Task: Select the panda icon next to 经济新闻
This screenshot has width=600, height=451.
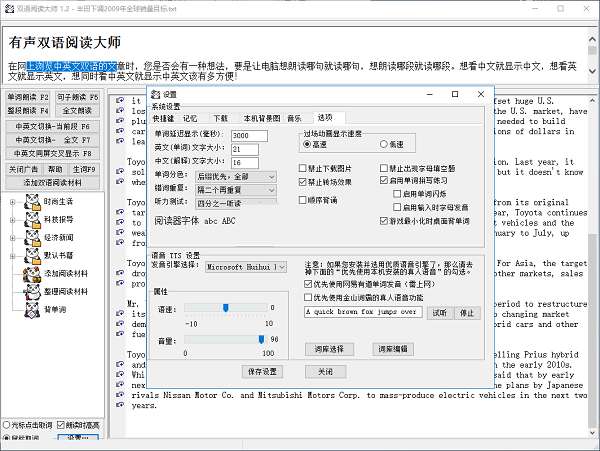Action: click(x=33, y=238)
